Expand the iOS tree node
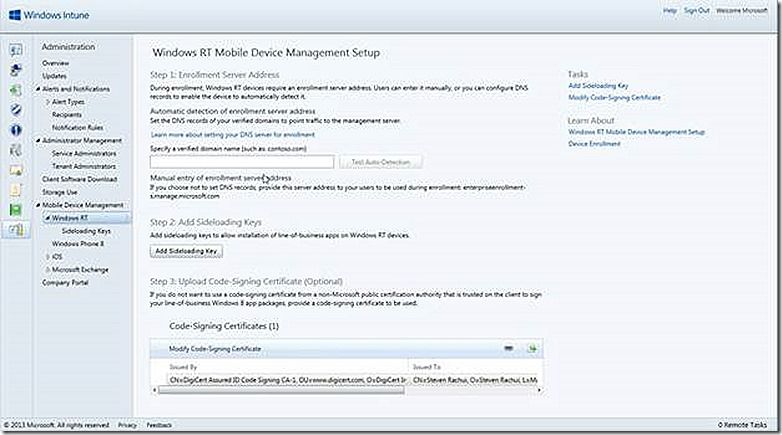This screenshot has height=435, width=782. coord(48,256)
